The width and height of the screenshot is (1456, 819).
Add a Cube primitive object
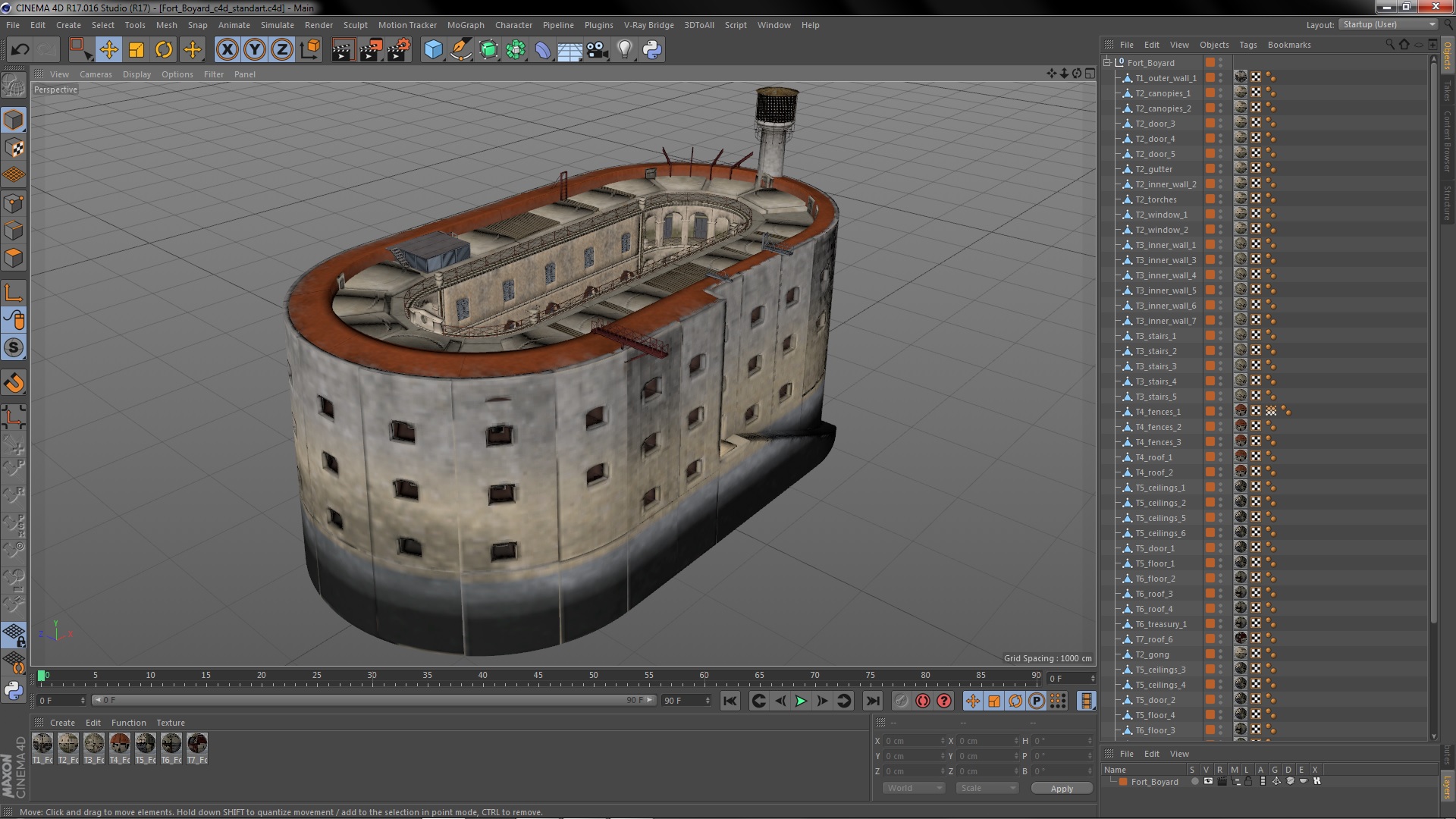point(433,50)
